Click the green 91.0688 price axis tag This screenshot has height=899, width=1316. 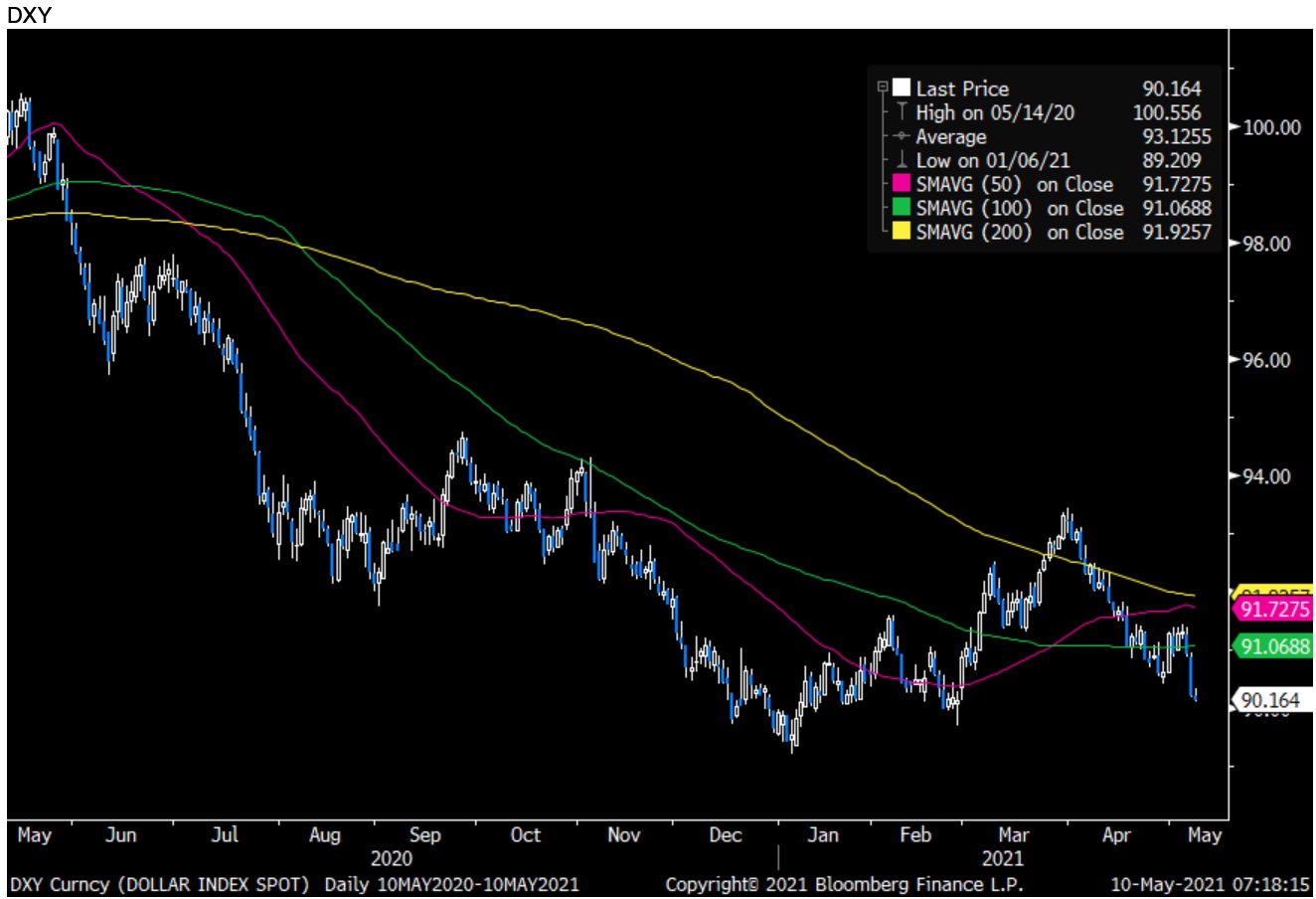[1274, 646]
